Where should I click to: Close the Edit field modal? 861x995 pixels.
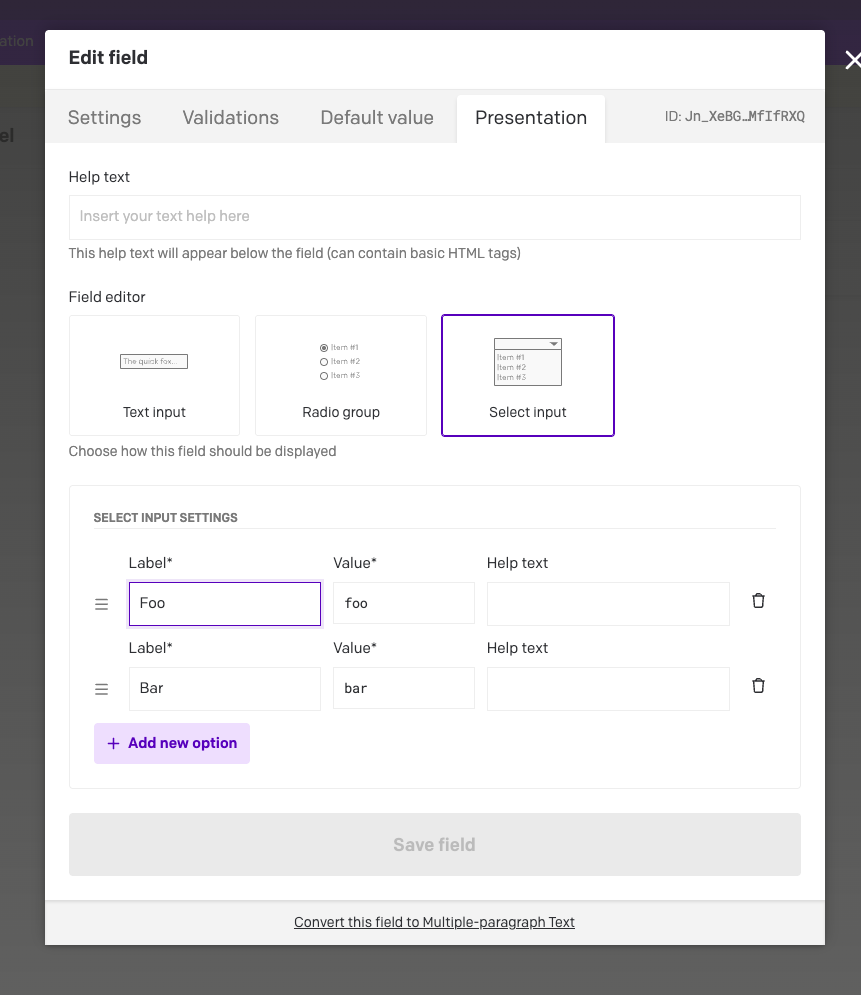pos(852,61)
